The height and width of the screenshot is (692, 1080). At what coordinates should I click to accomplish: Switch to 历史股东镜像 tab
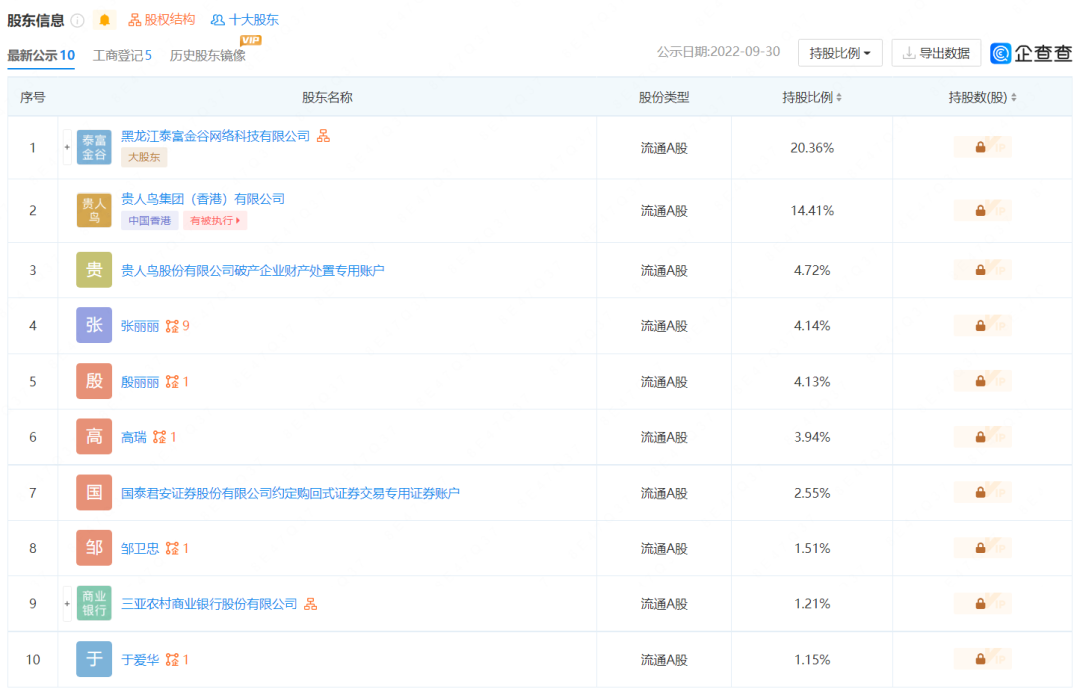(x=207, y=55)
